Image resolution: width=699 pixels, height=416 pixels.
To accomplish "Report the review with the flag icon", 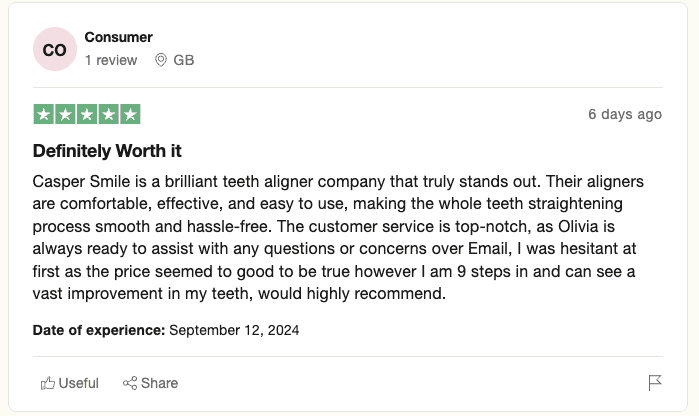I will click(655, 383).
